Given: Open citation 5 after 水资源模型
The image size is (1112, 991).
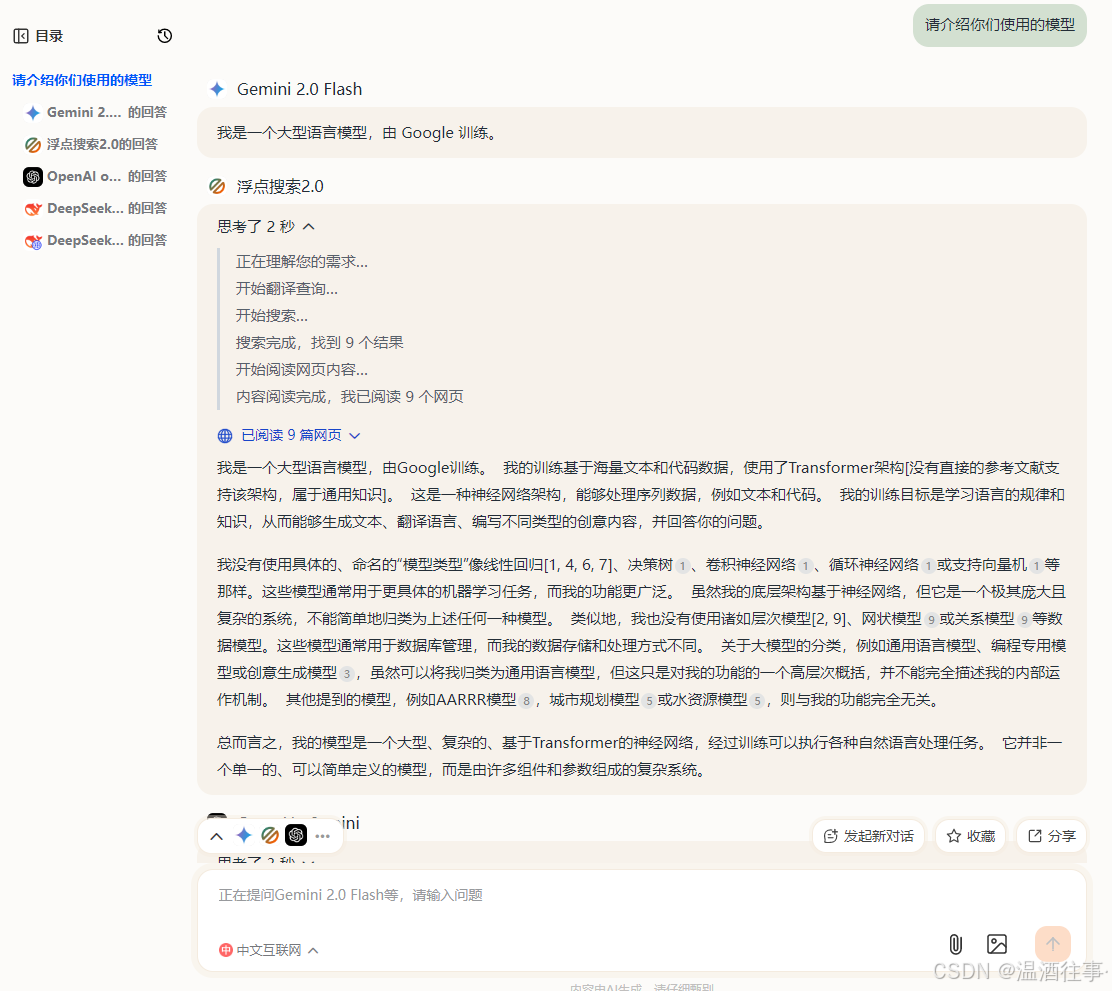Looking at the screenshot, I should tap(757, 701).
